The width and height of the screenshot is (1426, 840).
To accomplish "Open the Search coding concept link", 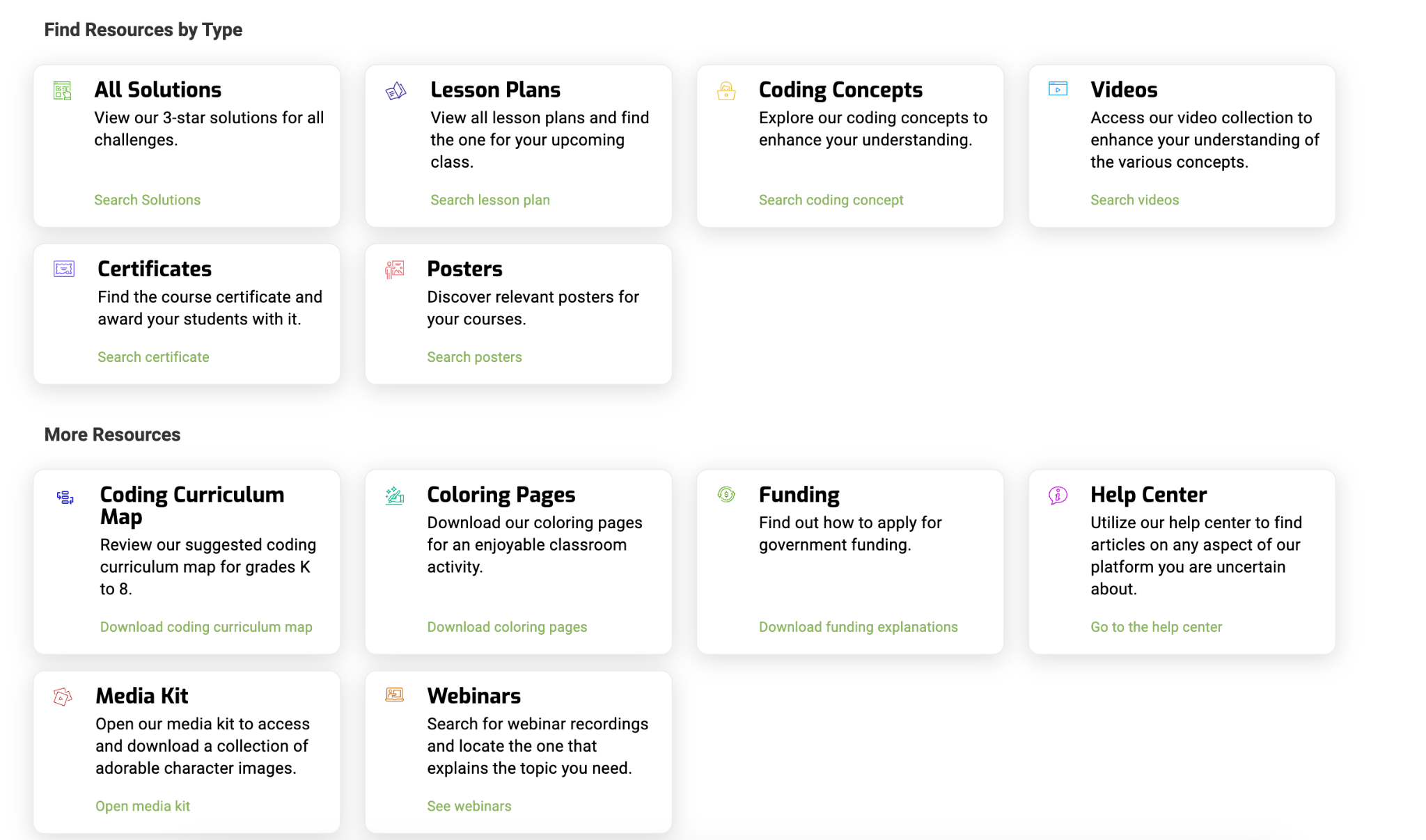I will (831, 200).
